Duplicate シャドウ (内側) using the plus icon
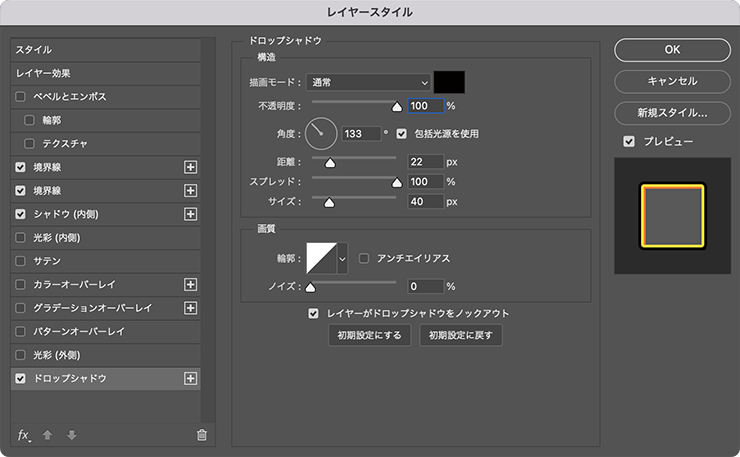This screenshot has width=740, height=457. pyautogui.click(x=190, y=214)
